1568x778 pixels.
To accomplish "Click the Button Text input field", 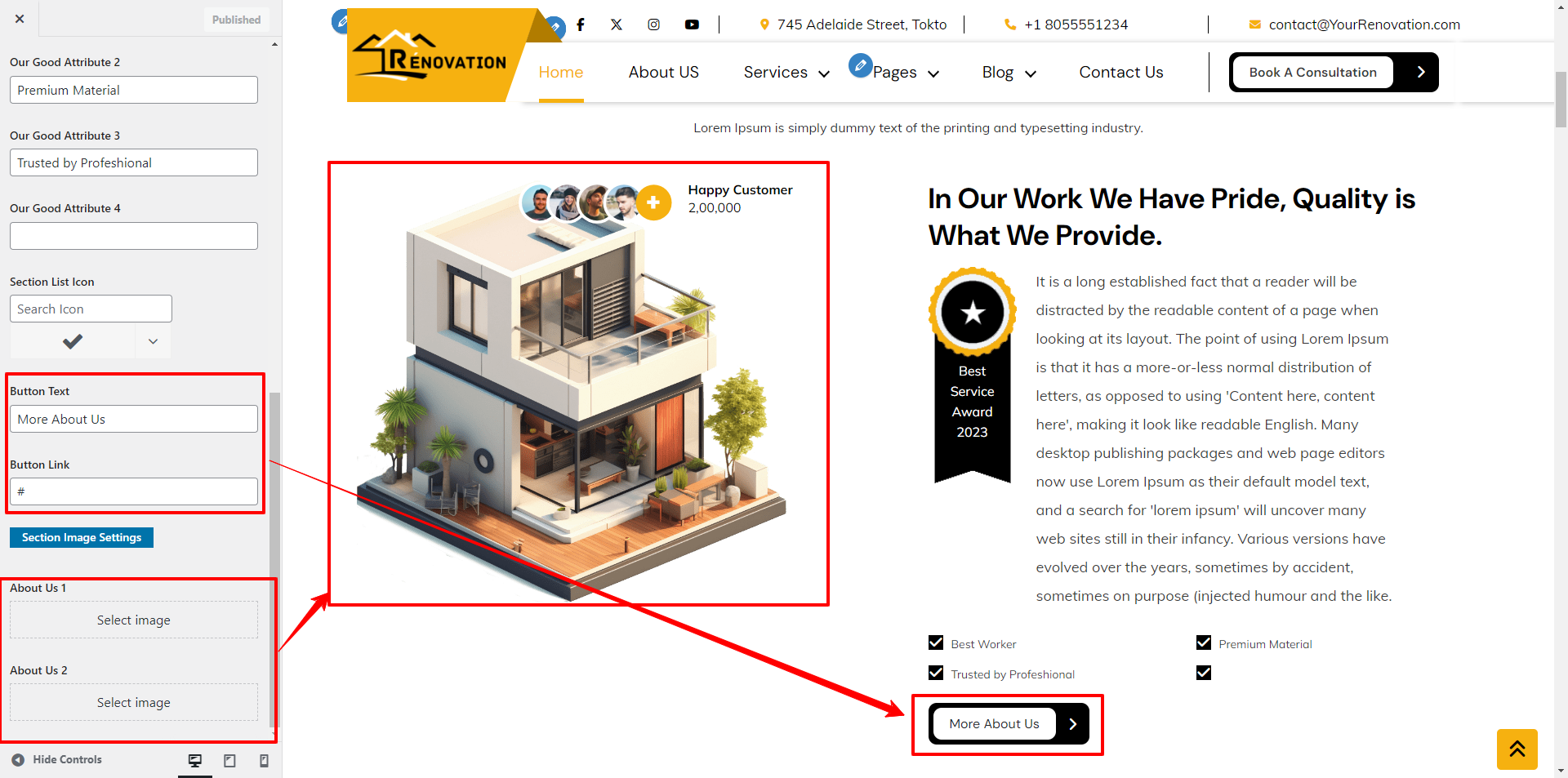I will click(134, 419).
